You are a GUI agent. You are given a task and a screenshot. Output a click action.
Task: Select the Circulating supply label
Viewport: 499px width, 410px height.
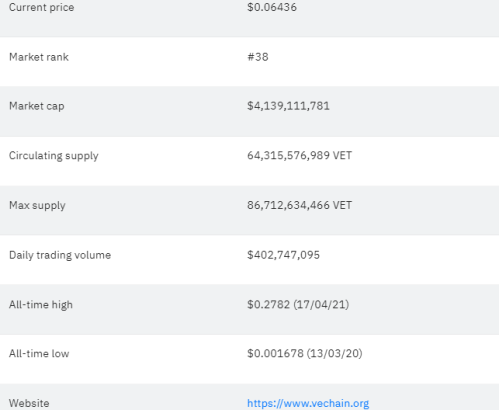pyautogui.click(x=54, y=156)
